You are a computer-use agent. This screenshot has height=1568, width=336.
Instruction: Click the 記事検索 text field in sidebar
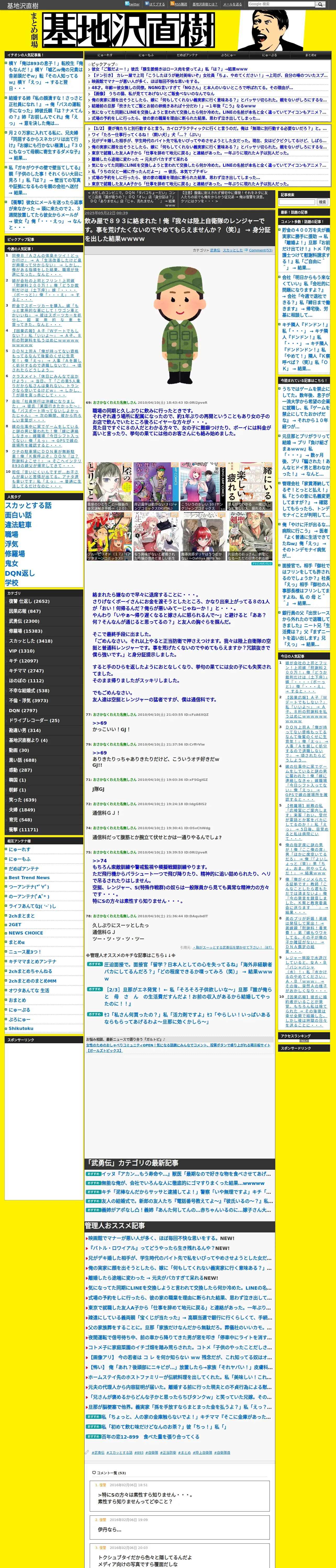tap(298, 201)
